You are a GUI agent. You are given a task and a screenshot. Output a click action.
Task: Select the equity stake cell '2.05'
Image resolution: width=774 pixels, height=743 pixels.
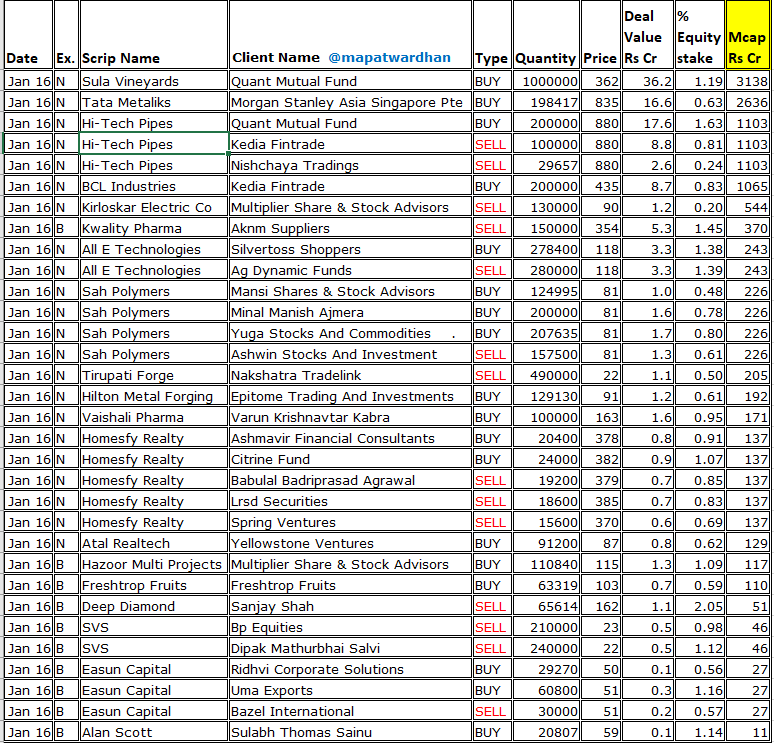coord(700,606)
